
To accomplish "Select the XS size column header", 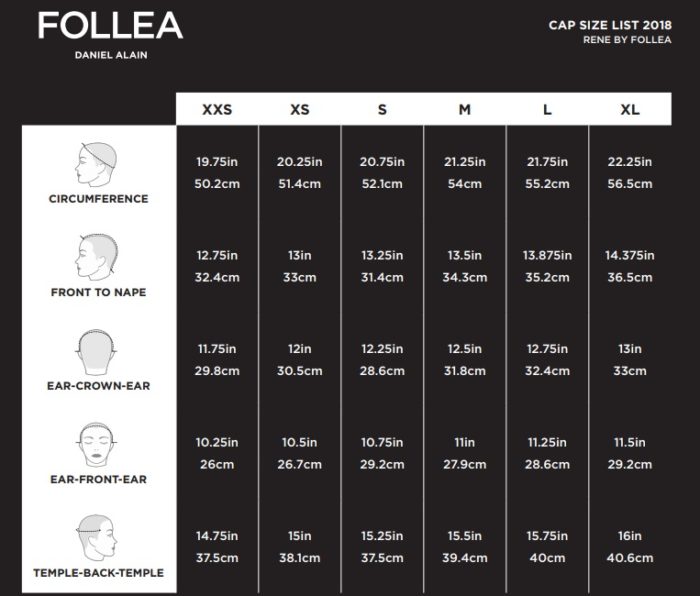I will [300, 109].
